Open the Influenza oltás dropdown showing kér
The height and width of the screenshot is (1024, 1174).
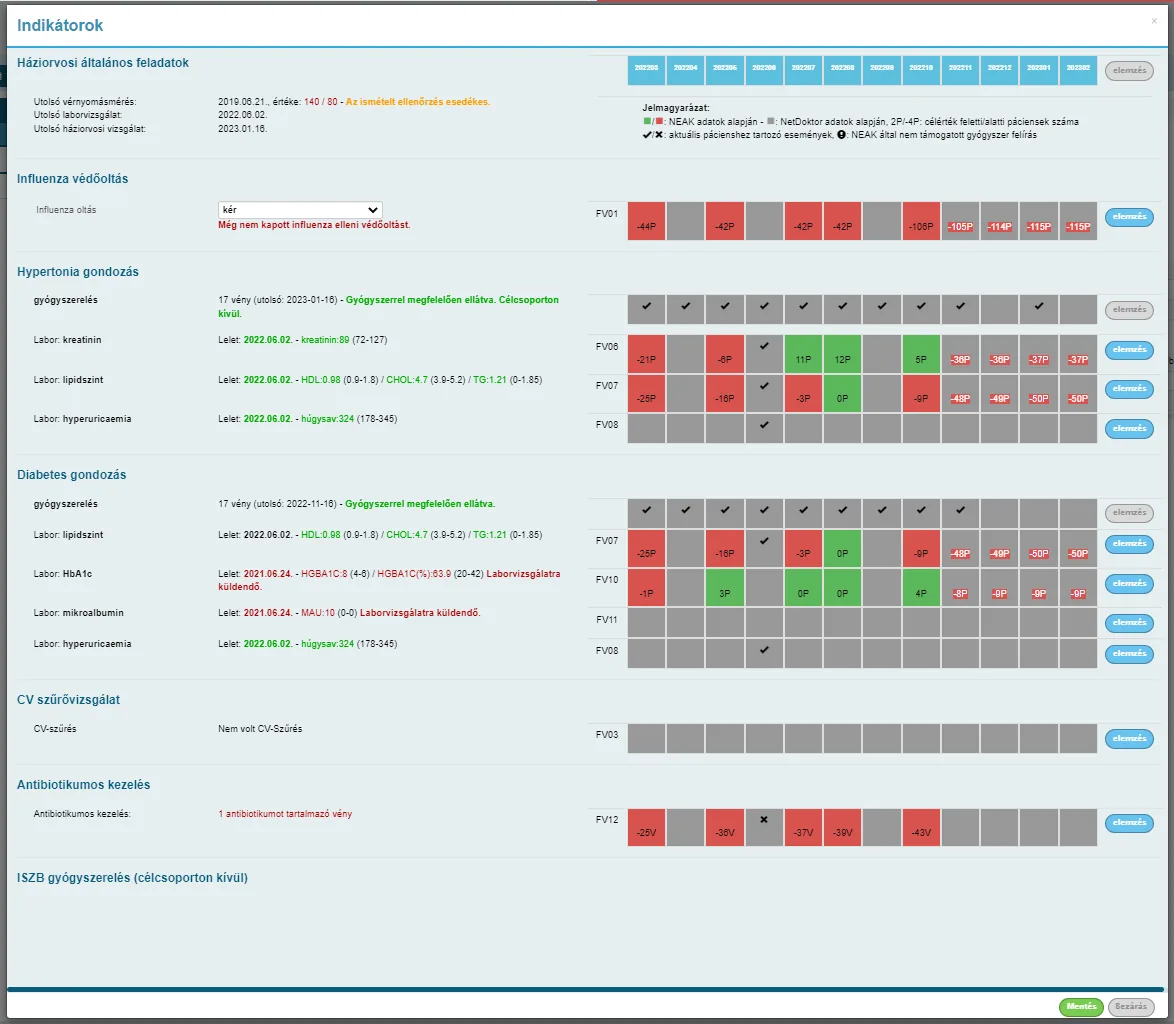(300, 210)
